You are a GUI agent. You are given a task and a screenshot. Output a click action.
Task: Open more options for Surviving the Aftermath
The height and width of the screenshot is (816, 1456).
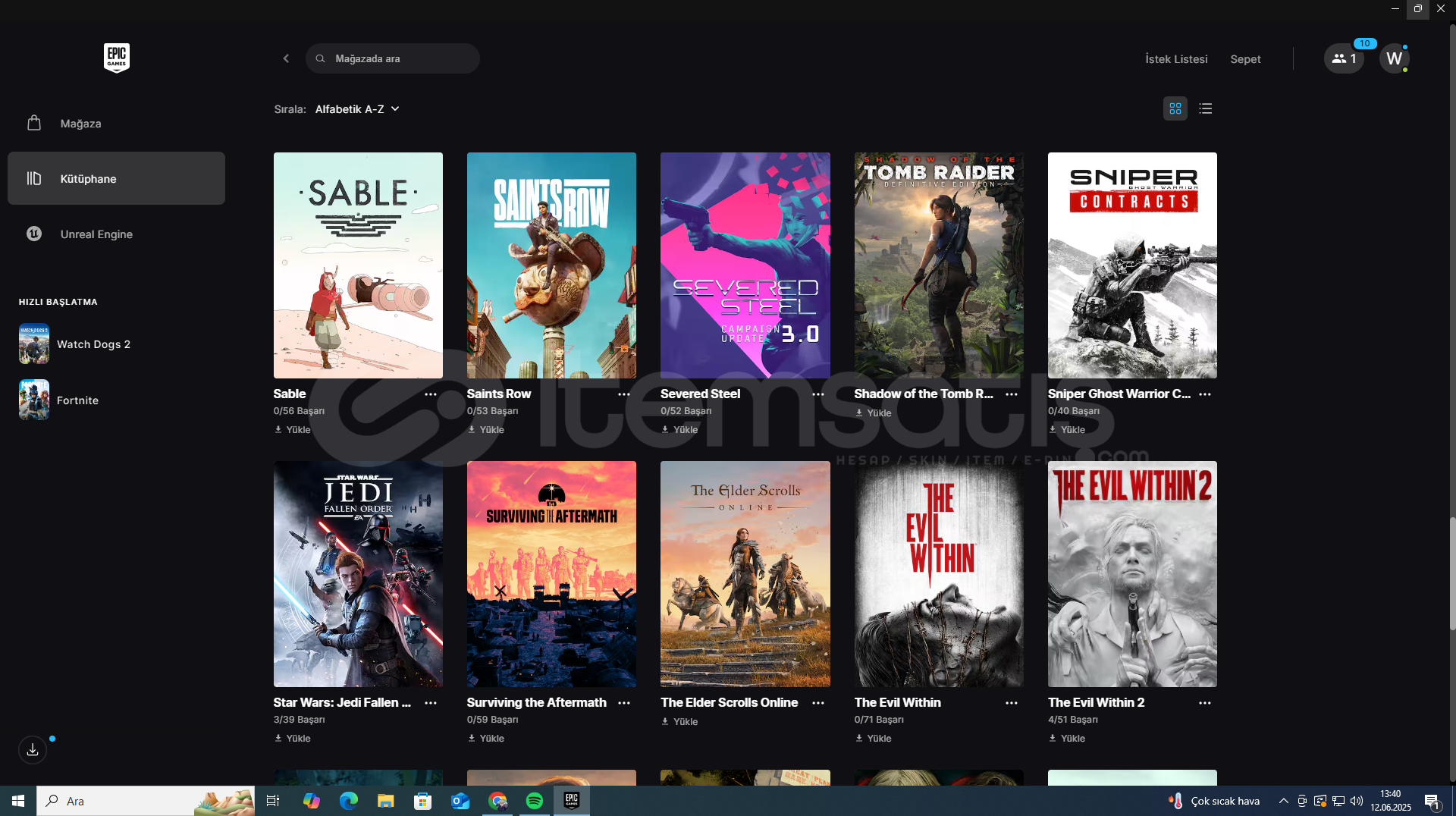pos(624,703)
